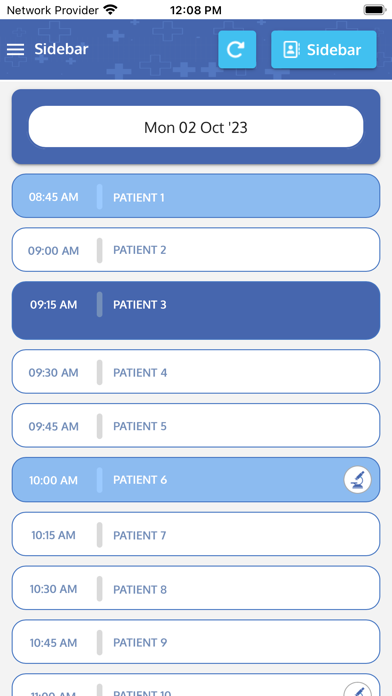Open the hamburger menu icon
The height and width of the screenshot is (696, 392).
click(x=16, y=49)
